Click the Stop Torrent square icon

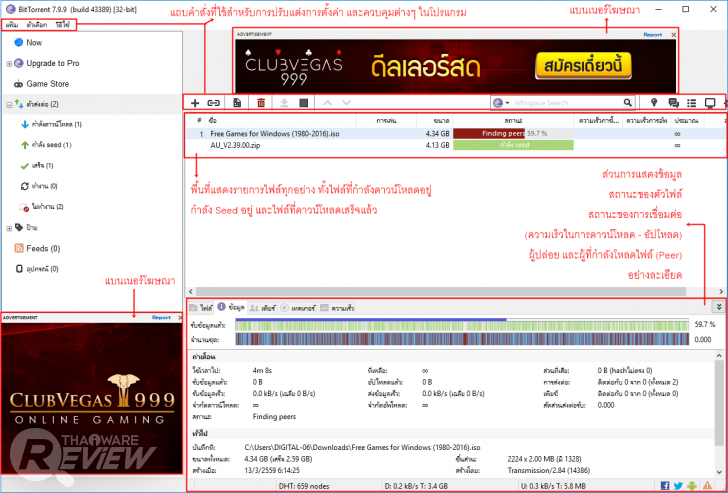coord(304,103)
